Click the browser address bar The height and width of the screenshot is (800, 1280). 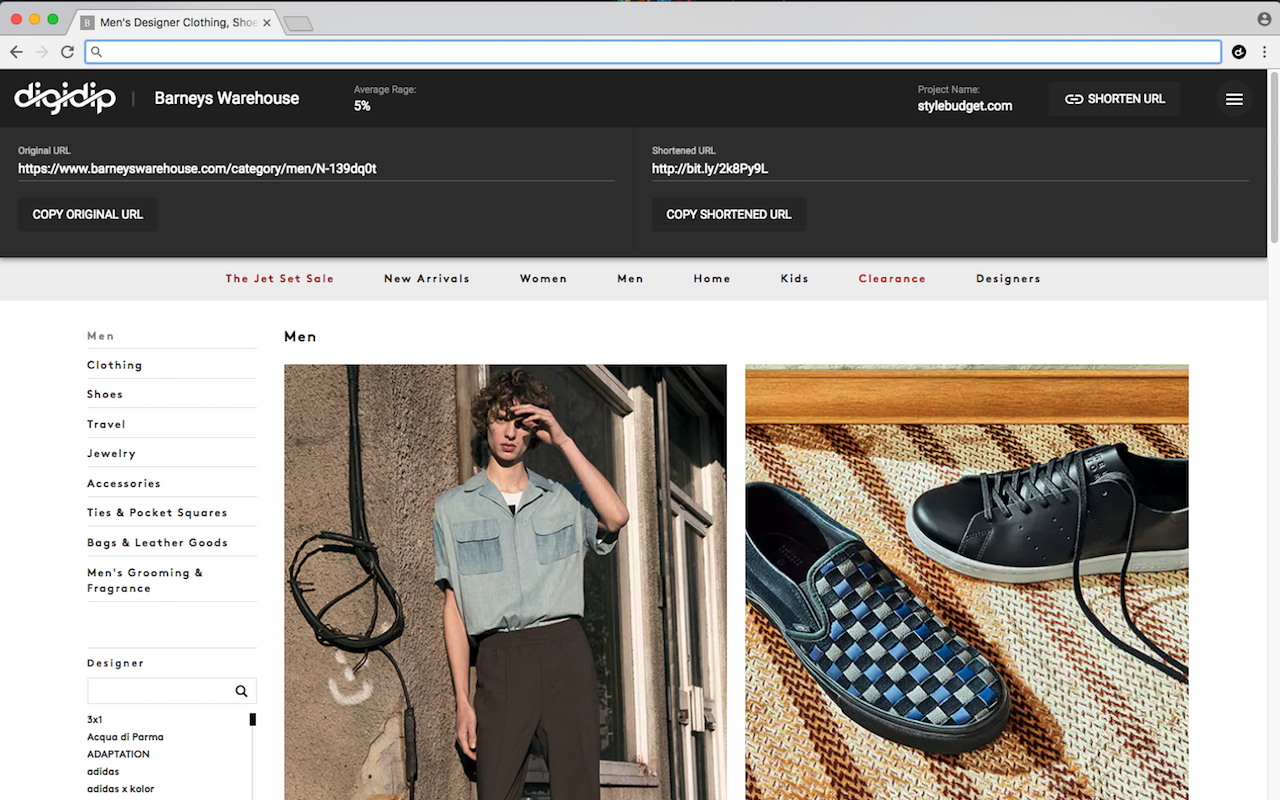[660, 52]
